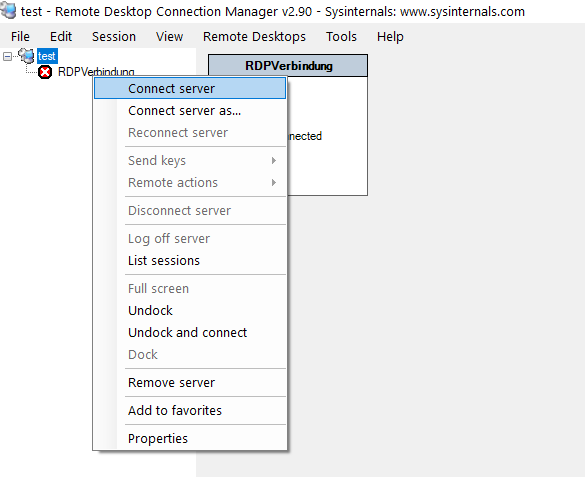The width and height of the screenshot is (585, 477).
Task: Choose Undock and connect
Action: [x=190, y=333]
